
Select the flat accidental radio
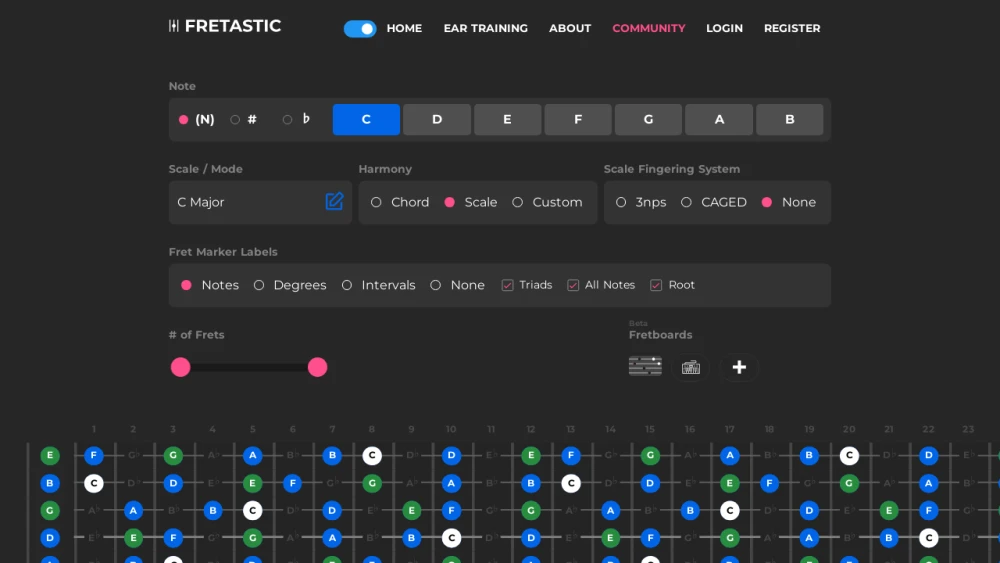pyautogui.click(x=287, y=119)
